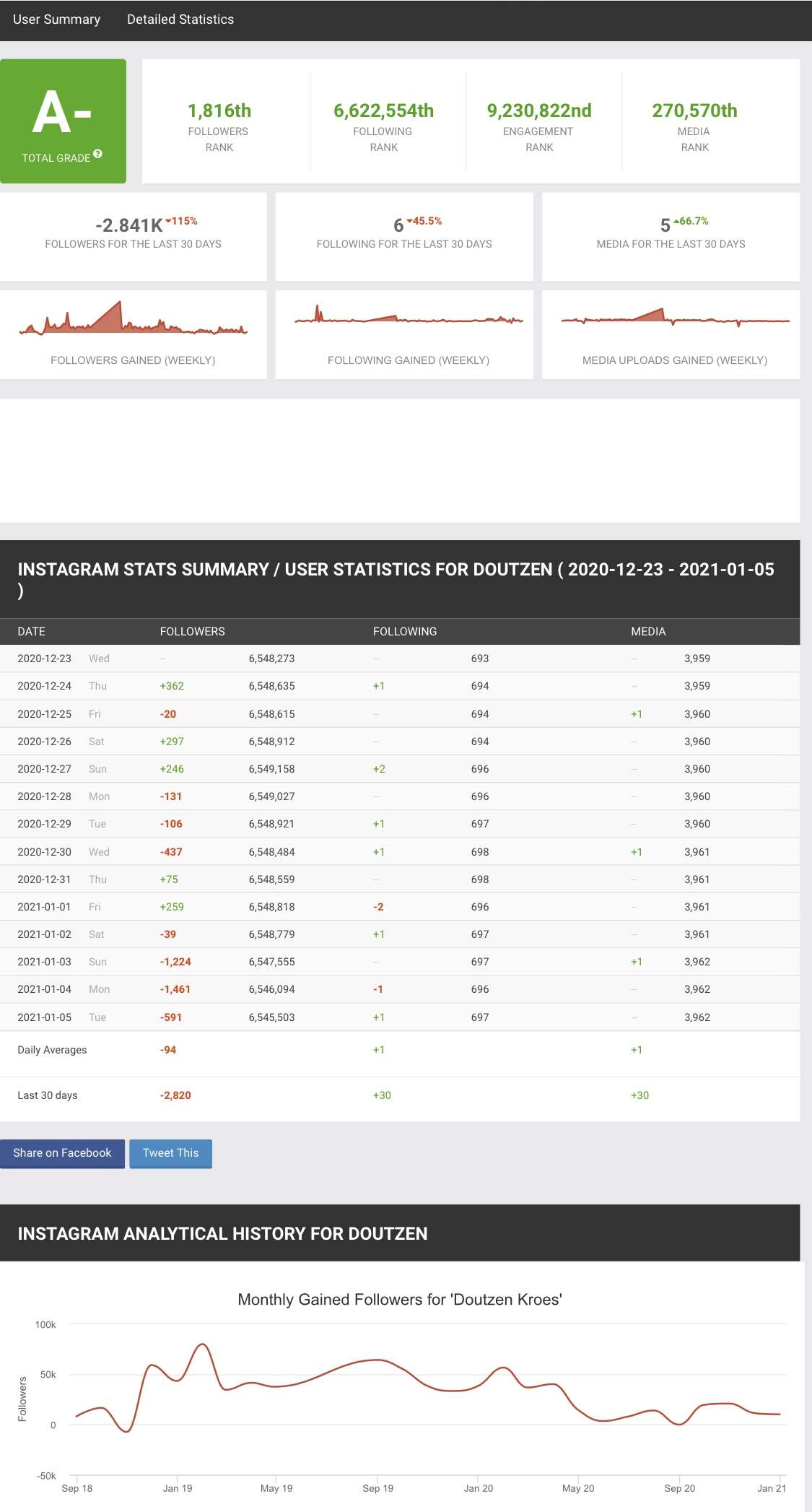Click the 45.5% following decrease indicator
812x1512 pixels.
tap(424, 221)
